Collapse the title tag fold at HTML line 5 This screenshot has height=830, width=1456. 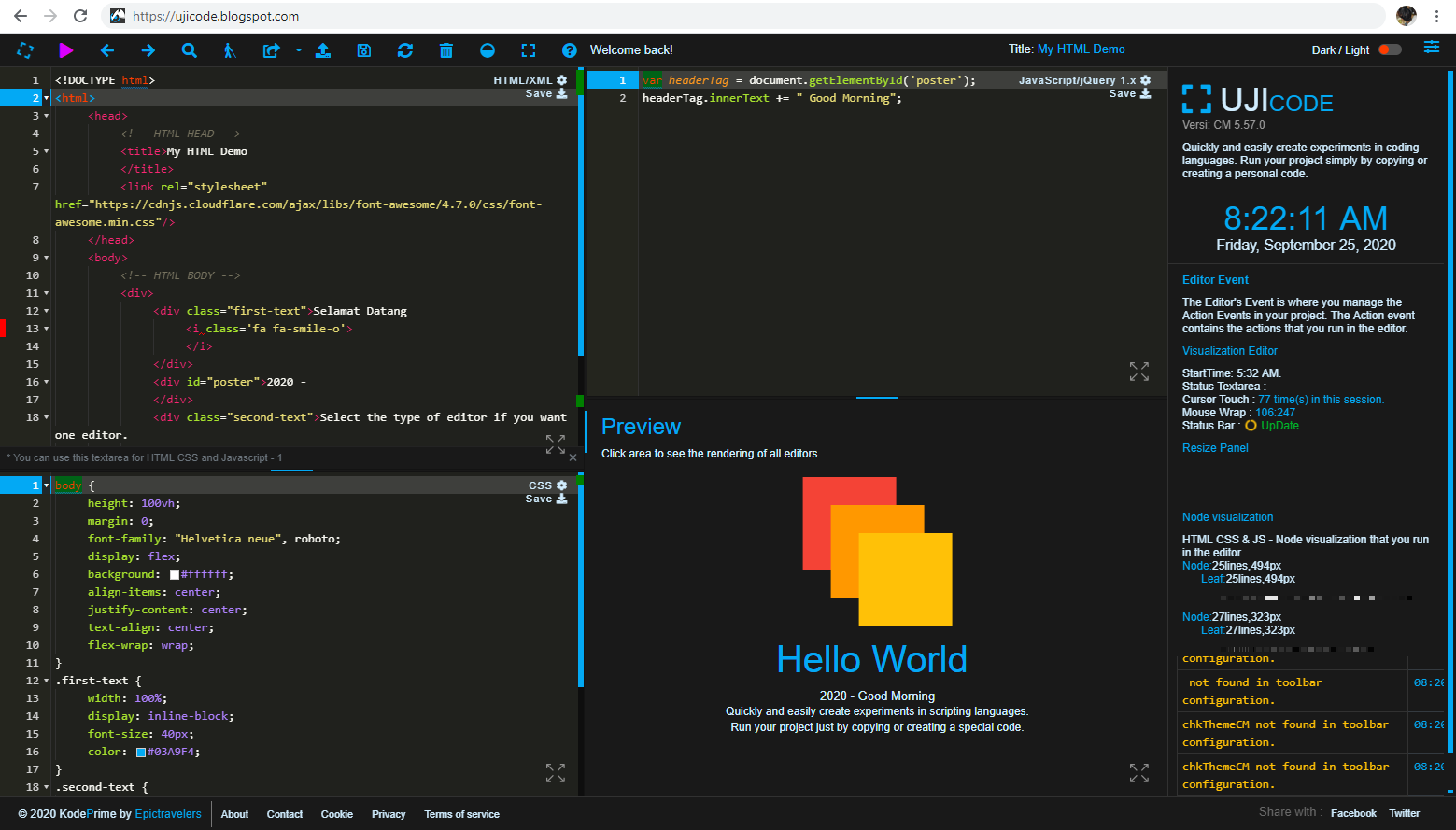pos(47,151)
